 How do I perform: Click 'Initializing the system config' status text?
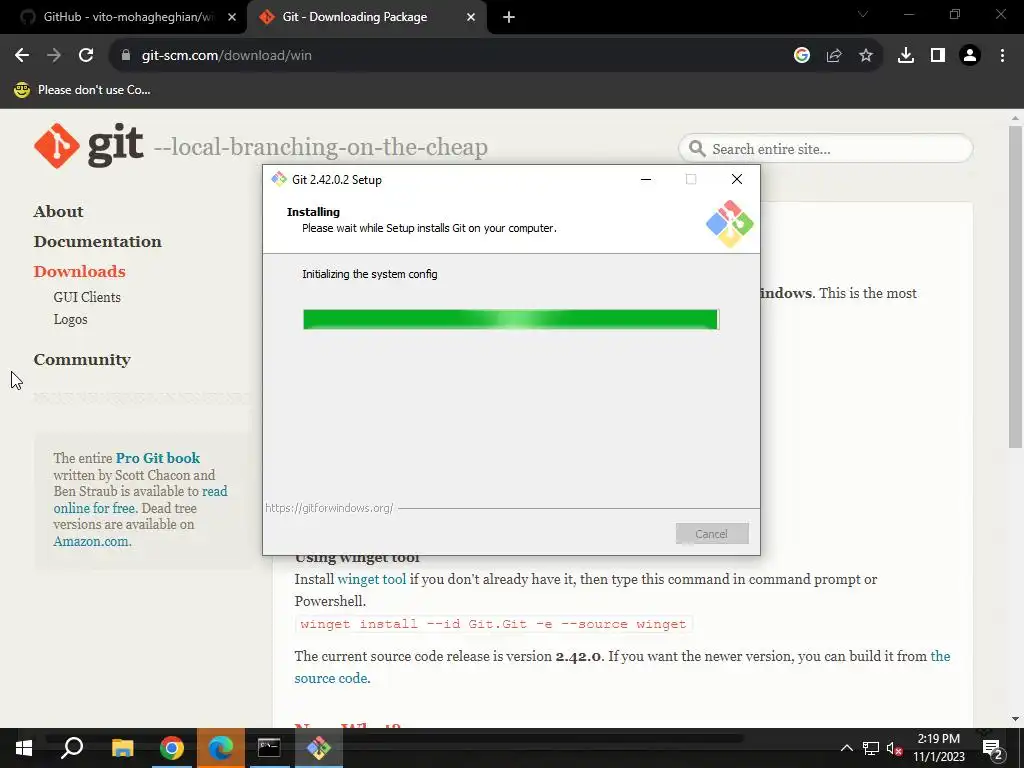[370, 274]
